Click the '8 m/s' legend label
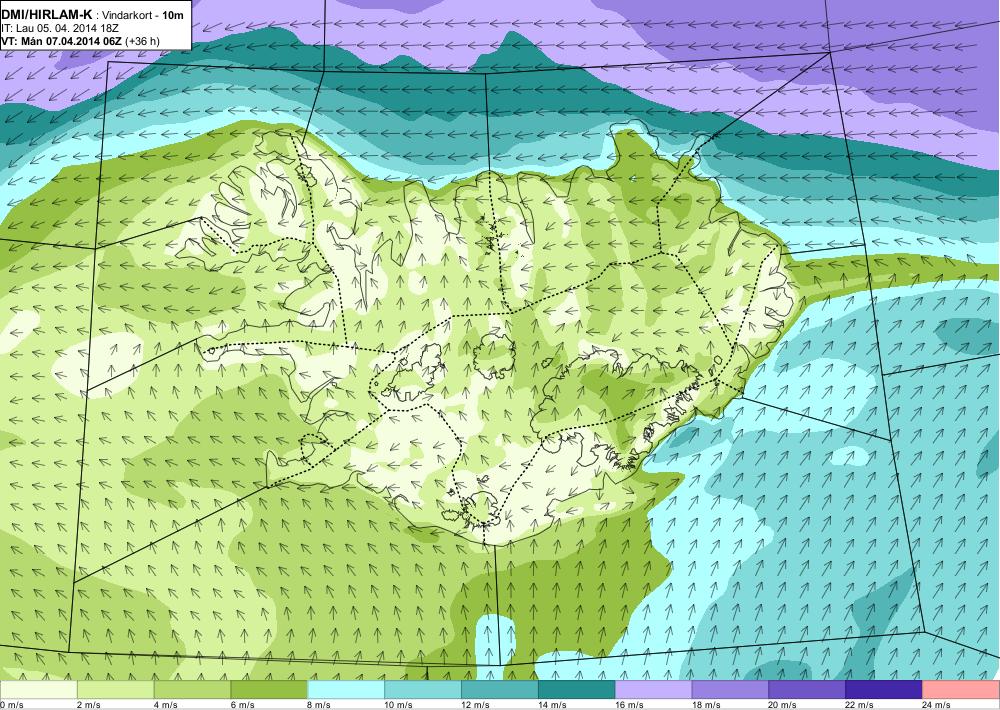The width and height of the screenshot is (1000, 710). tap(320, 705)
